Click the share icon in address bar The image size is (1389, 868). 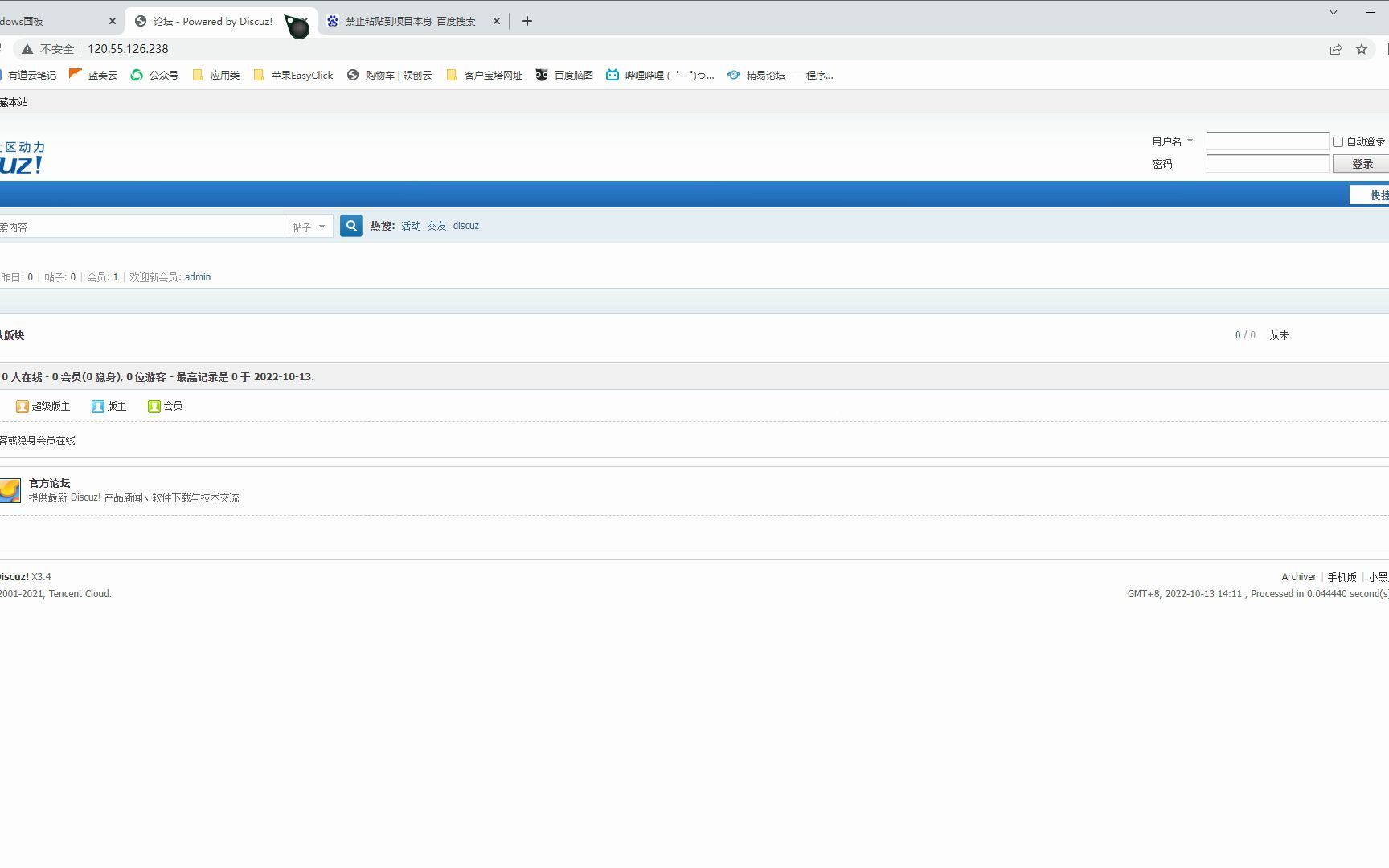click(1336, 49)
